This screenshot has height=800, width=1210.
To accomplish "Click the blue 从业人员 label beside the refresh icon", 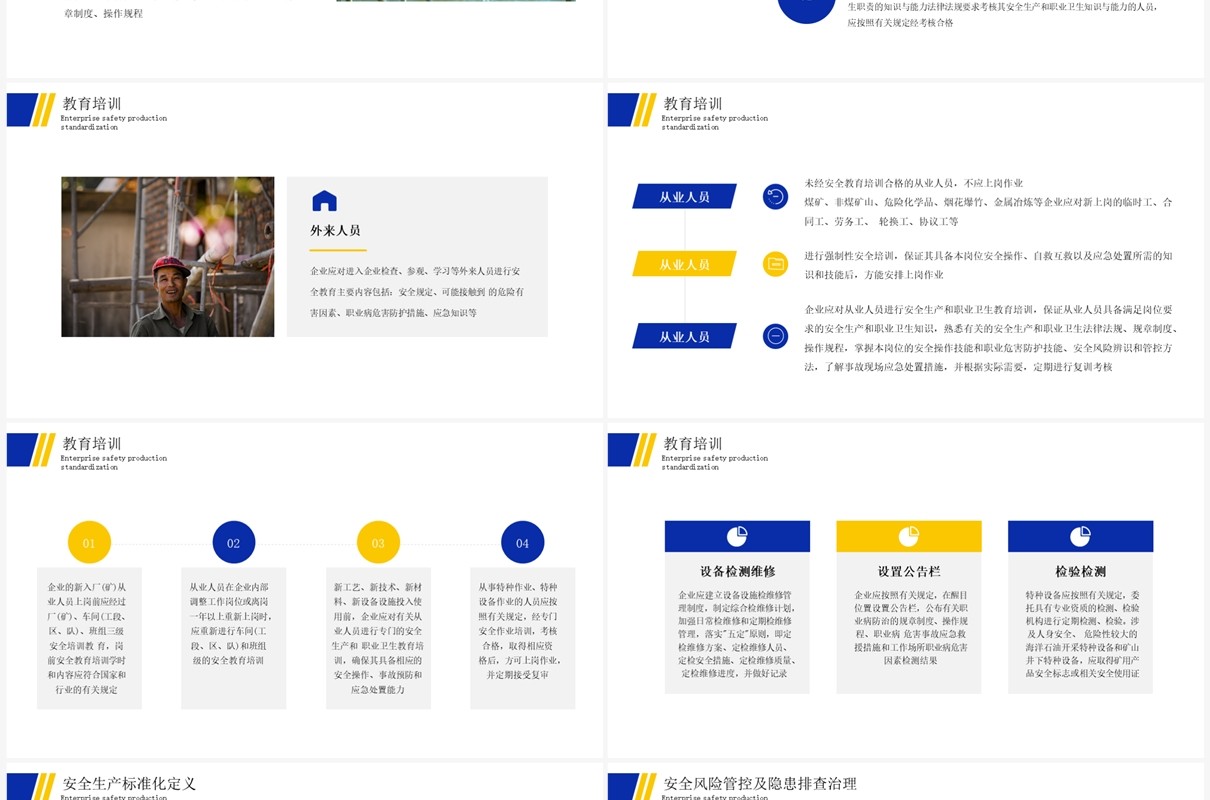I will pos(684,197).
